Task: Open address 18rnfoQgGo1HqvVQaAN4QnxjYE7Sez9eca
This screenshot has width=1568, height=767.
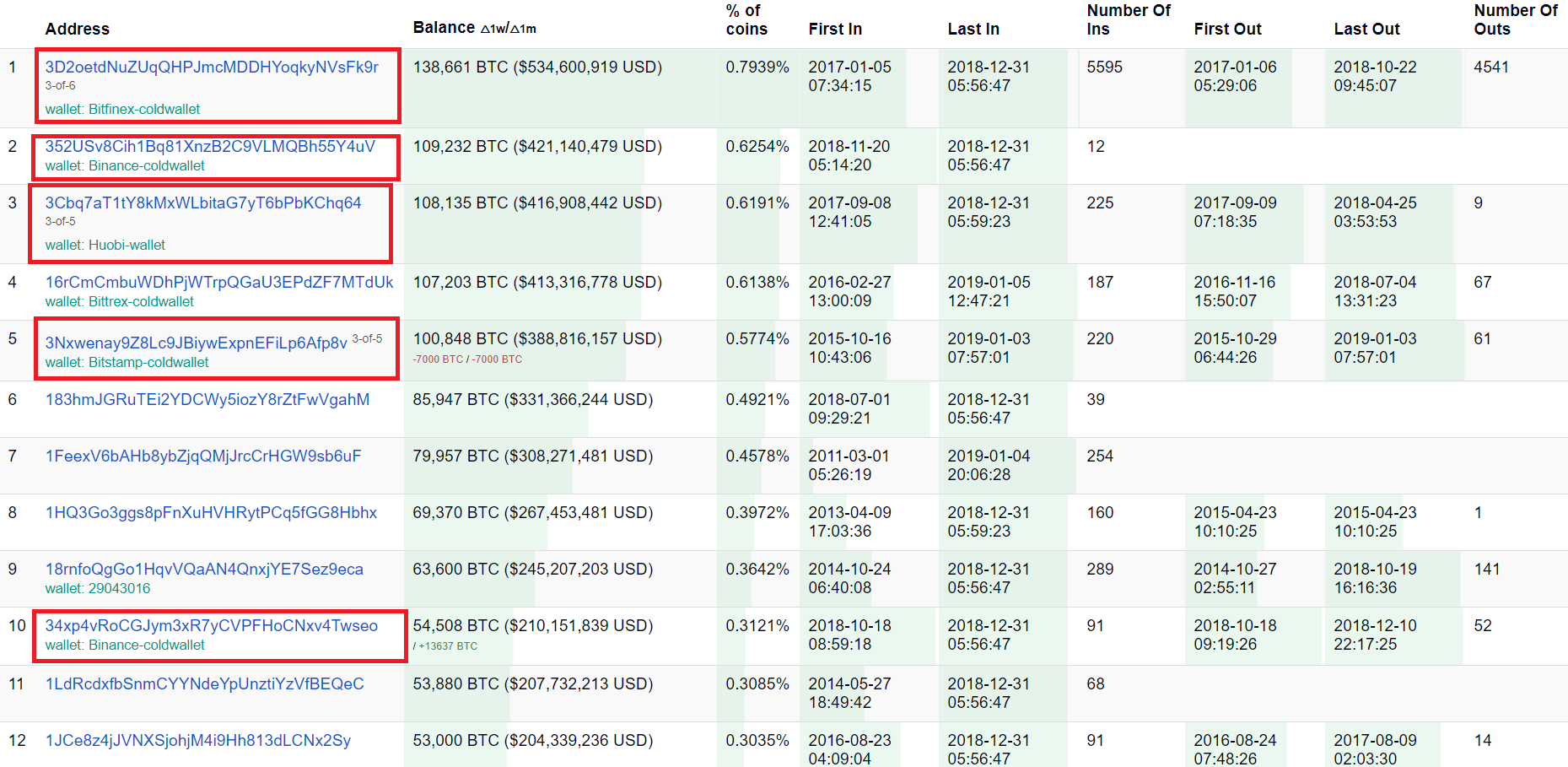Action: (x=204, y=569)
